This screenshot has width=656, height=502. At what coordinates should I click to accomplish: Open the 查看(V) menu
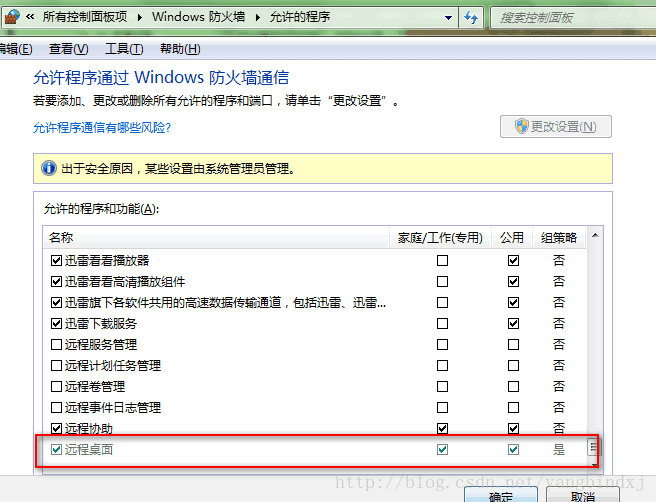pyautogui.click(x=69, y=49)
